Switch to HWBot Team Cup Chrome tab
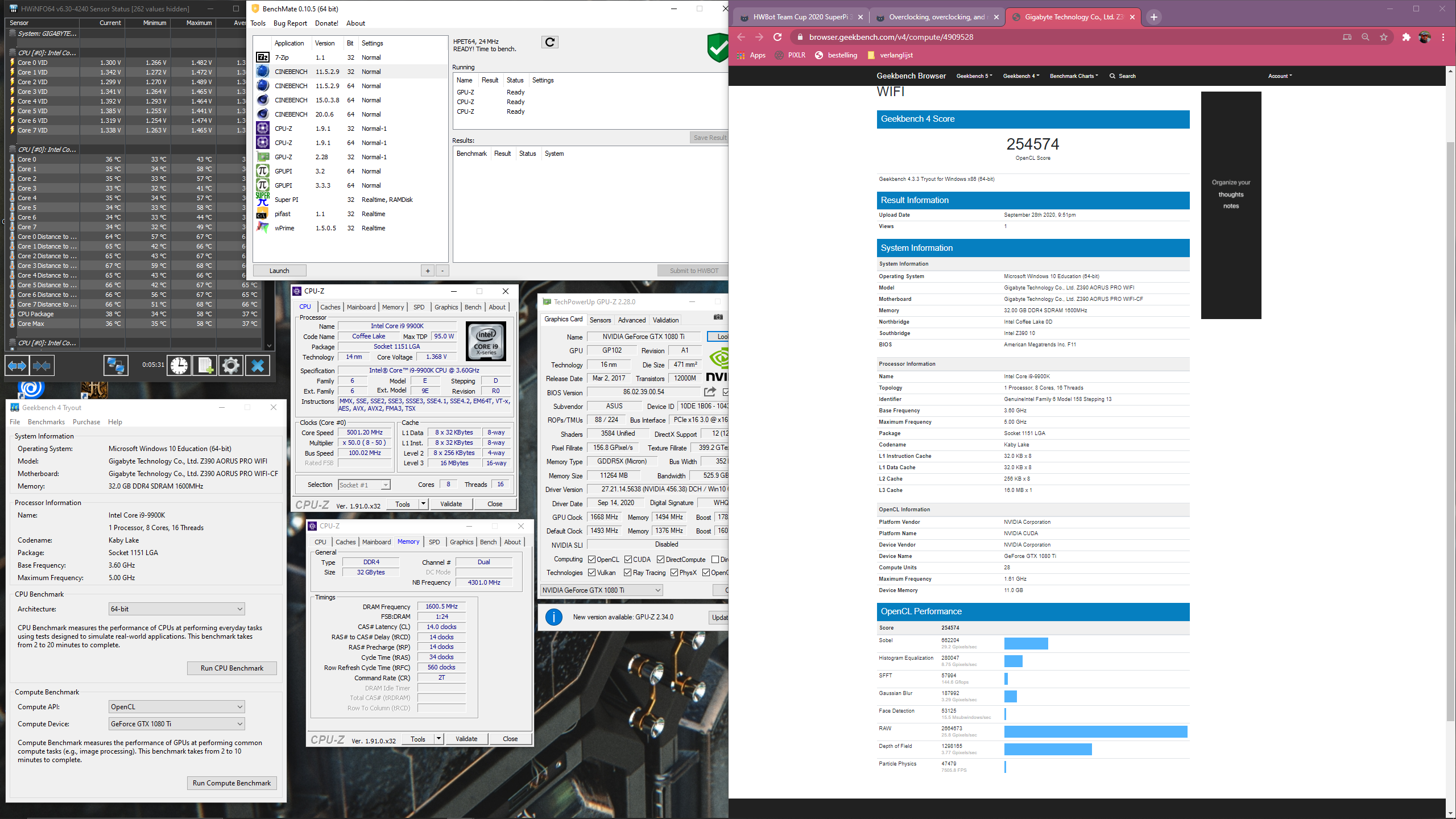 pos(801,17)
